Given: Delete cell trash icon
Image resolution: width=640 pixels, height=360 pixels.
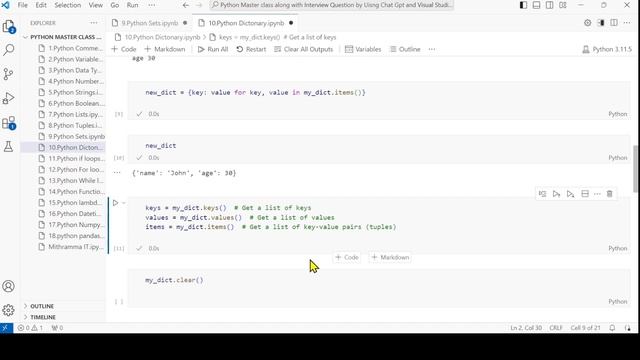Looking at the screenshot, I should 609,194.
